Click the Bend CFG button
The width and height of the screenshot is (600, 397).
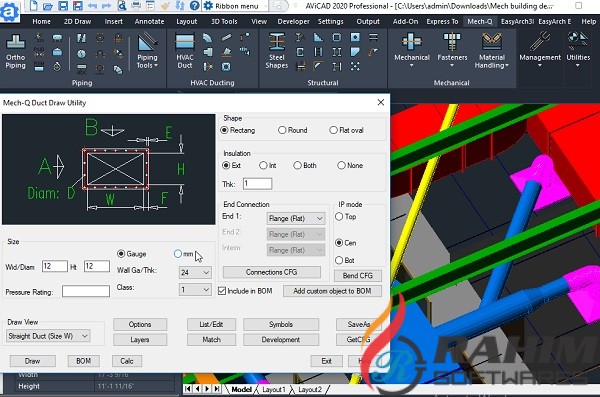point(358,276)
